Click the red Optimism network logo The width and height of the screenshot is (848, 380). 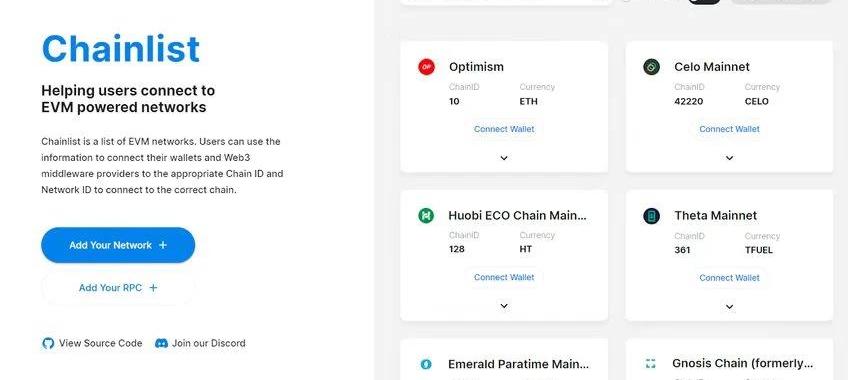tap(426, 67)
